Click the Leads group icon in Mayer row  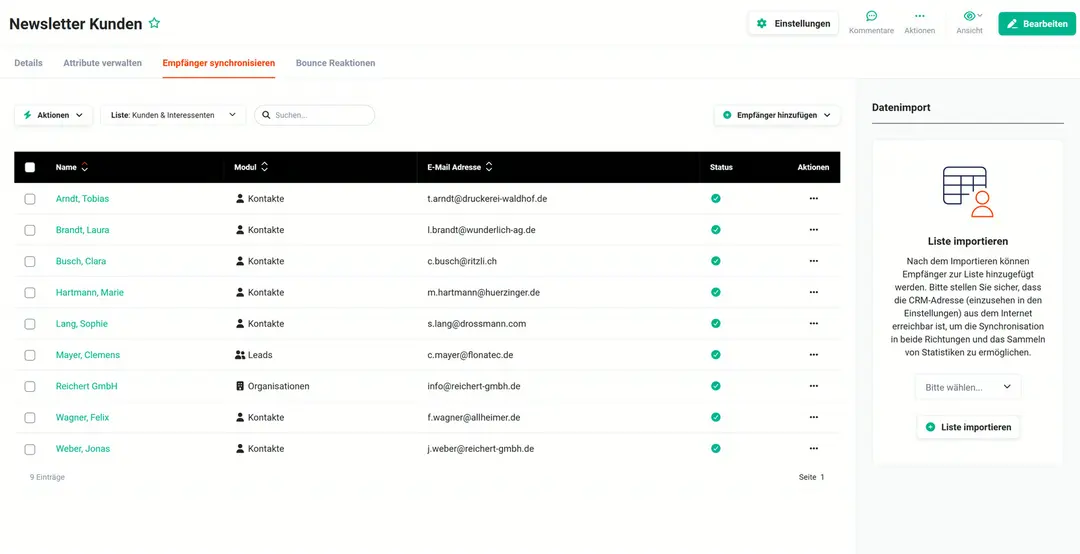(x=240, y=355)
